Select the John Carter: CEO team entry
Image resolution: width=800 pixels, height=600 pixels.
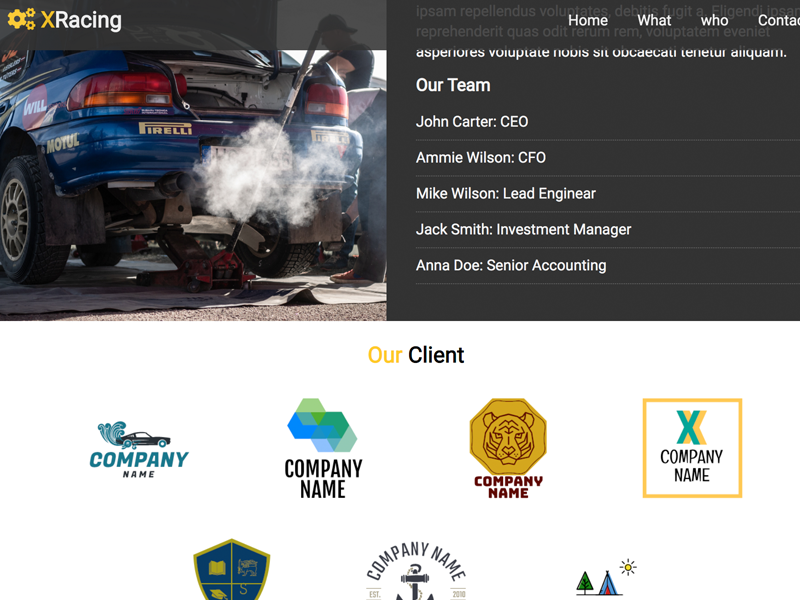tap(472, 122)
